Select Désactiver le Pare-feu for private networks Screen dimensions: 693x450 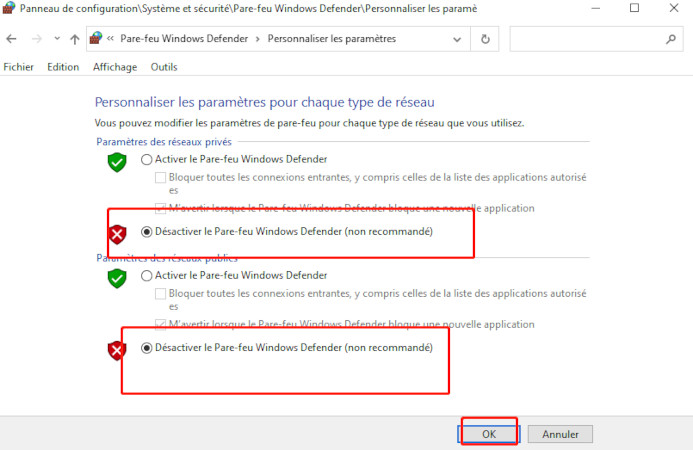pyautogui.click(x=146, y=232)
